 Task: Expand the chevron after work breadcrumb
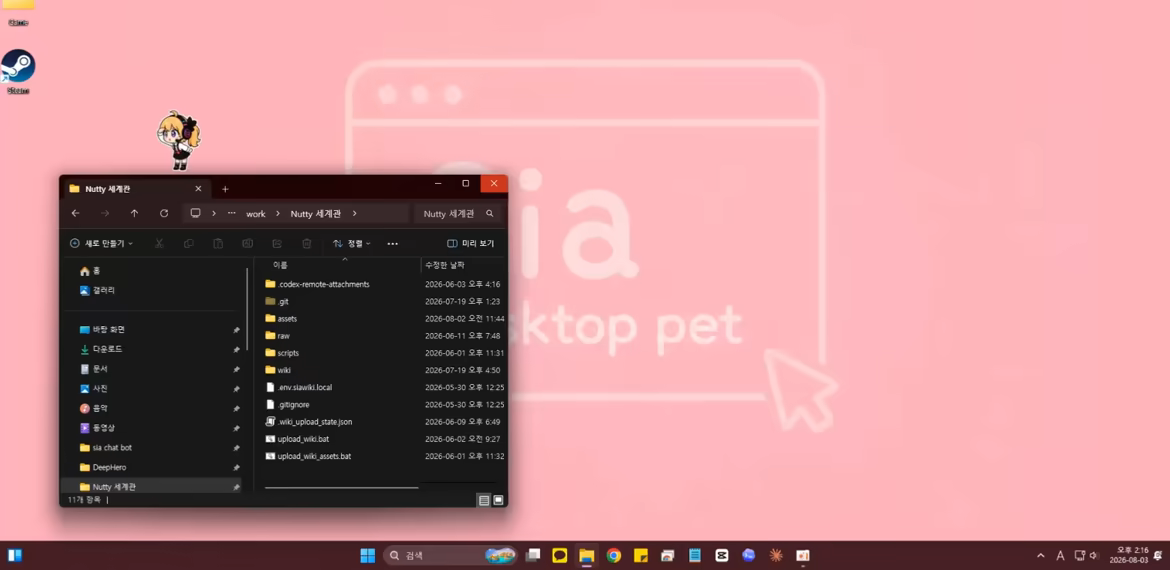pyautogui.click(x=278, y=213)
